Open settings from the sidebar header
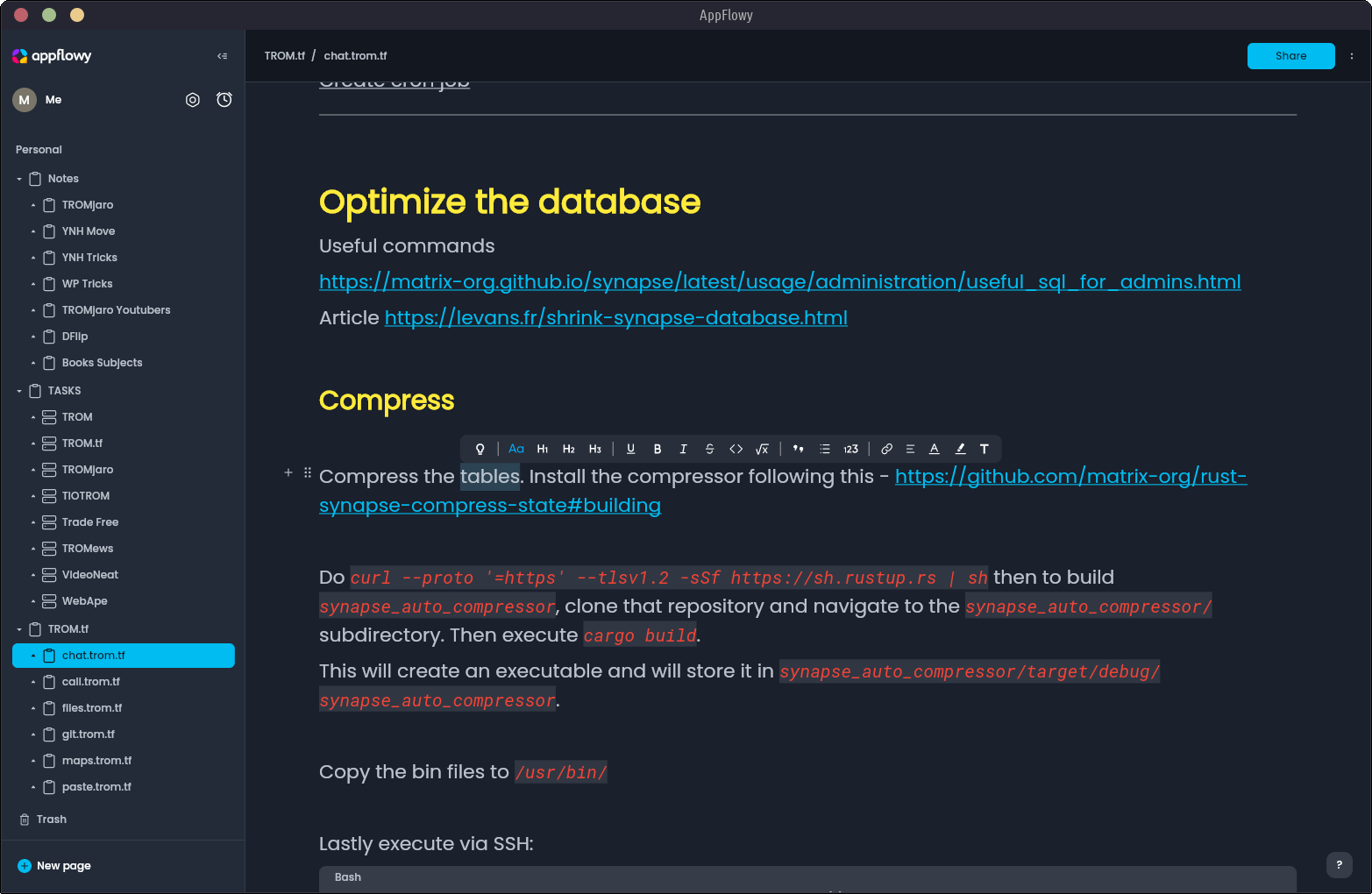This screenshot has height=894, width=1372. (193, 100)
